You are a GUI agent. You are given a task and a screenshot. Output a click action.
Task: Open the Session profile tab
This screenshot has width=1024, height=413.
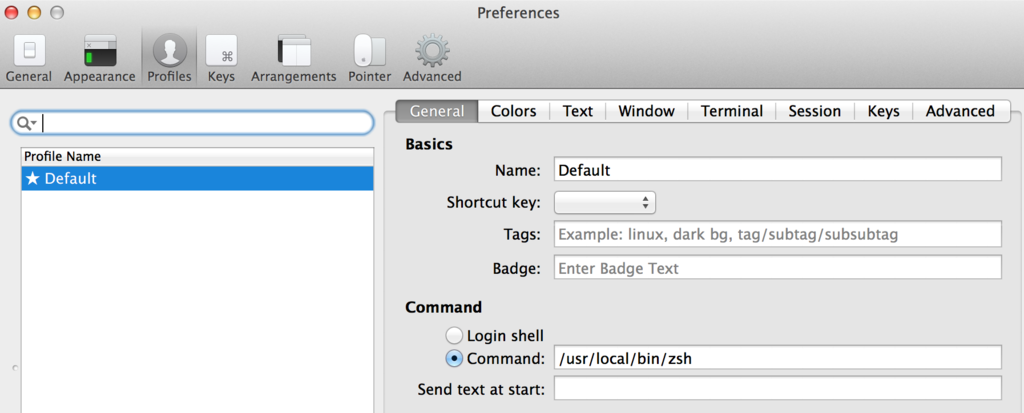click(x=814, y=111)
